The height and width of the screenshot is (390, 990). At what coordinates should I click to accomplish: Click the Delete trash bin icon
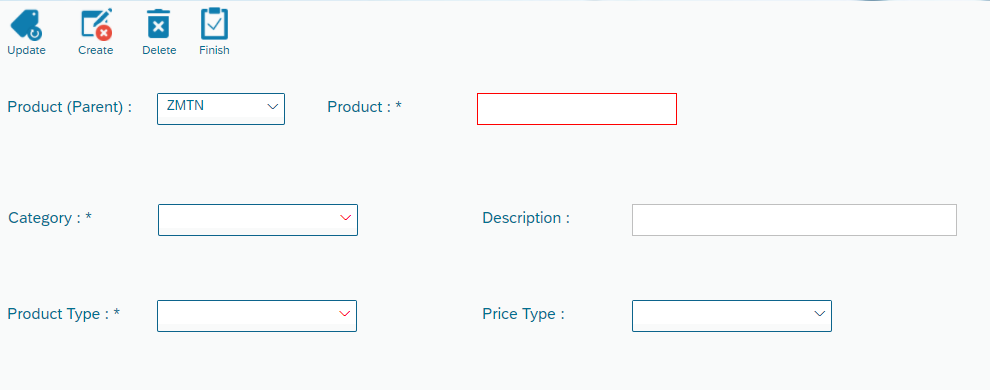pos(158,24)
